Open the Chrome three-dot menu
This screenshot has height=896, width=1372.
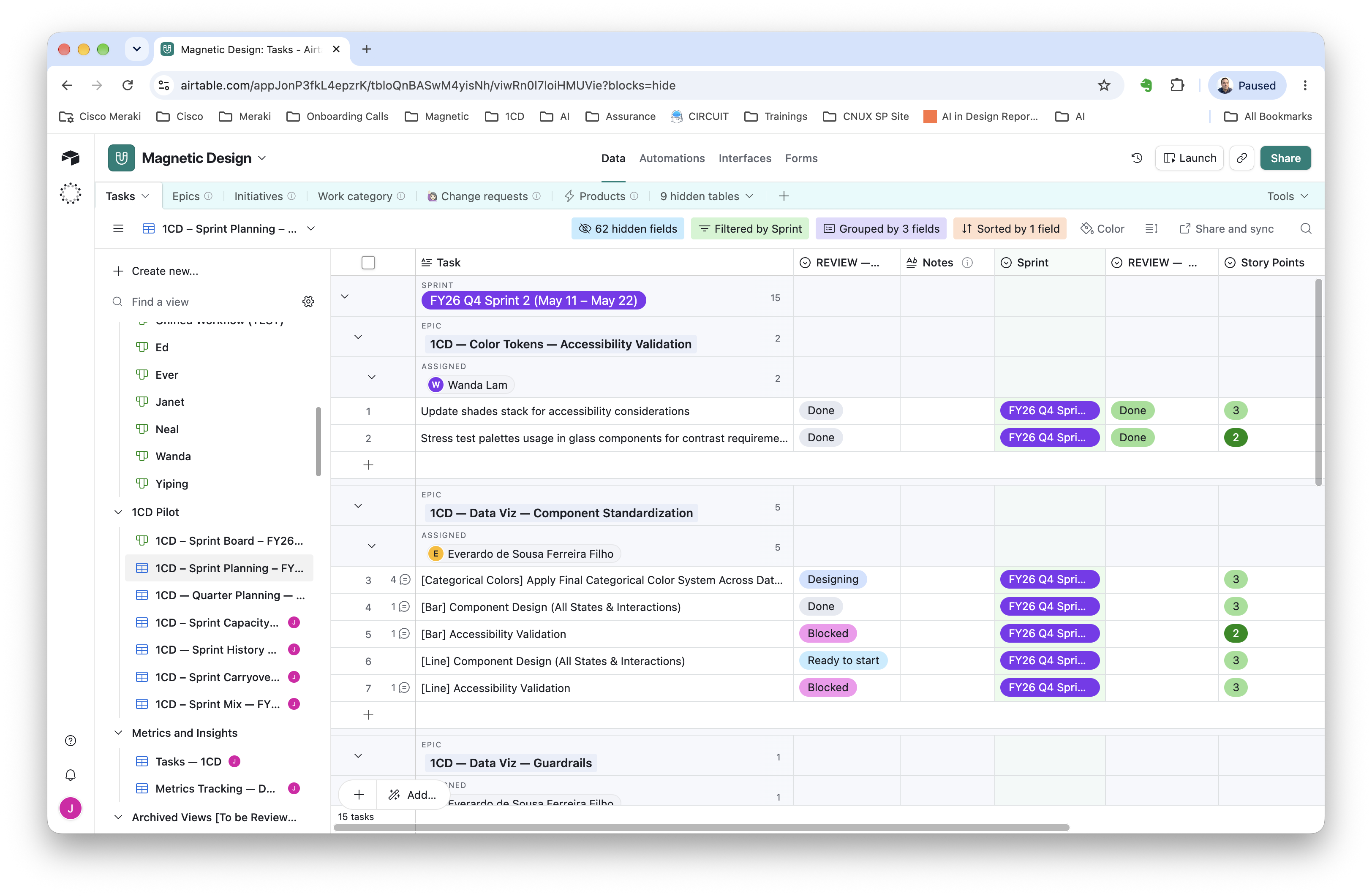(1305, 85)
